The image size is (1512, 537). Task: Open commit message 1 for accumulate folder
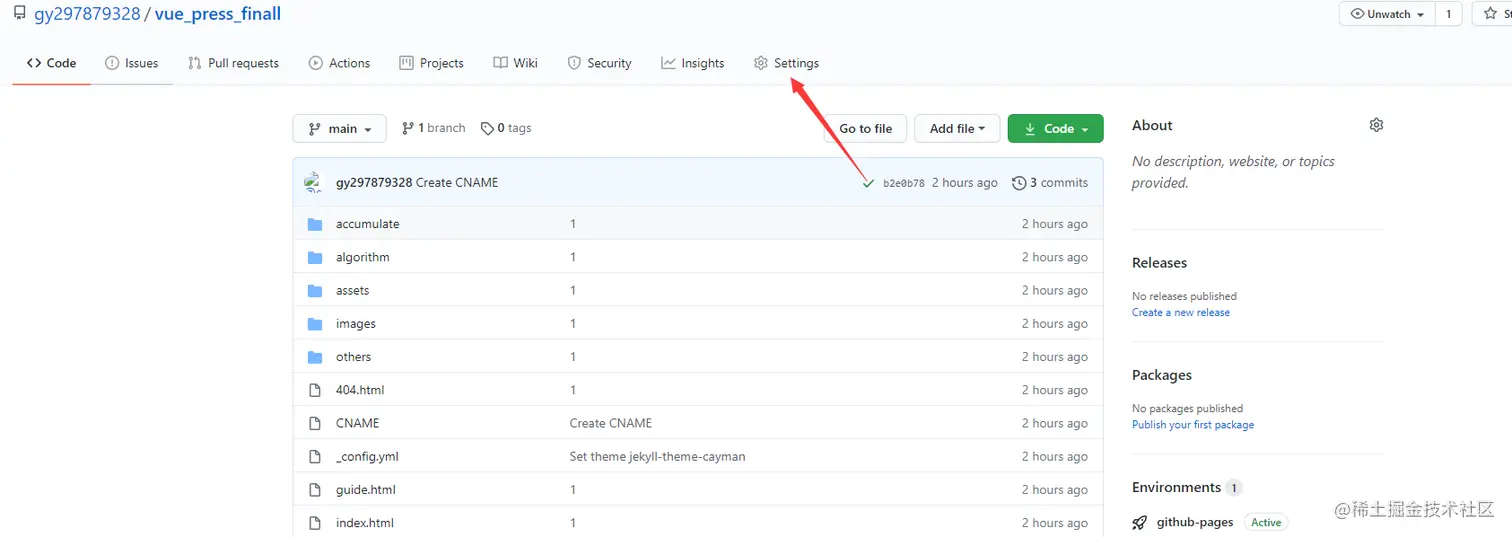pos(573,224)
